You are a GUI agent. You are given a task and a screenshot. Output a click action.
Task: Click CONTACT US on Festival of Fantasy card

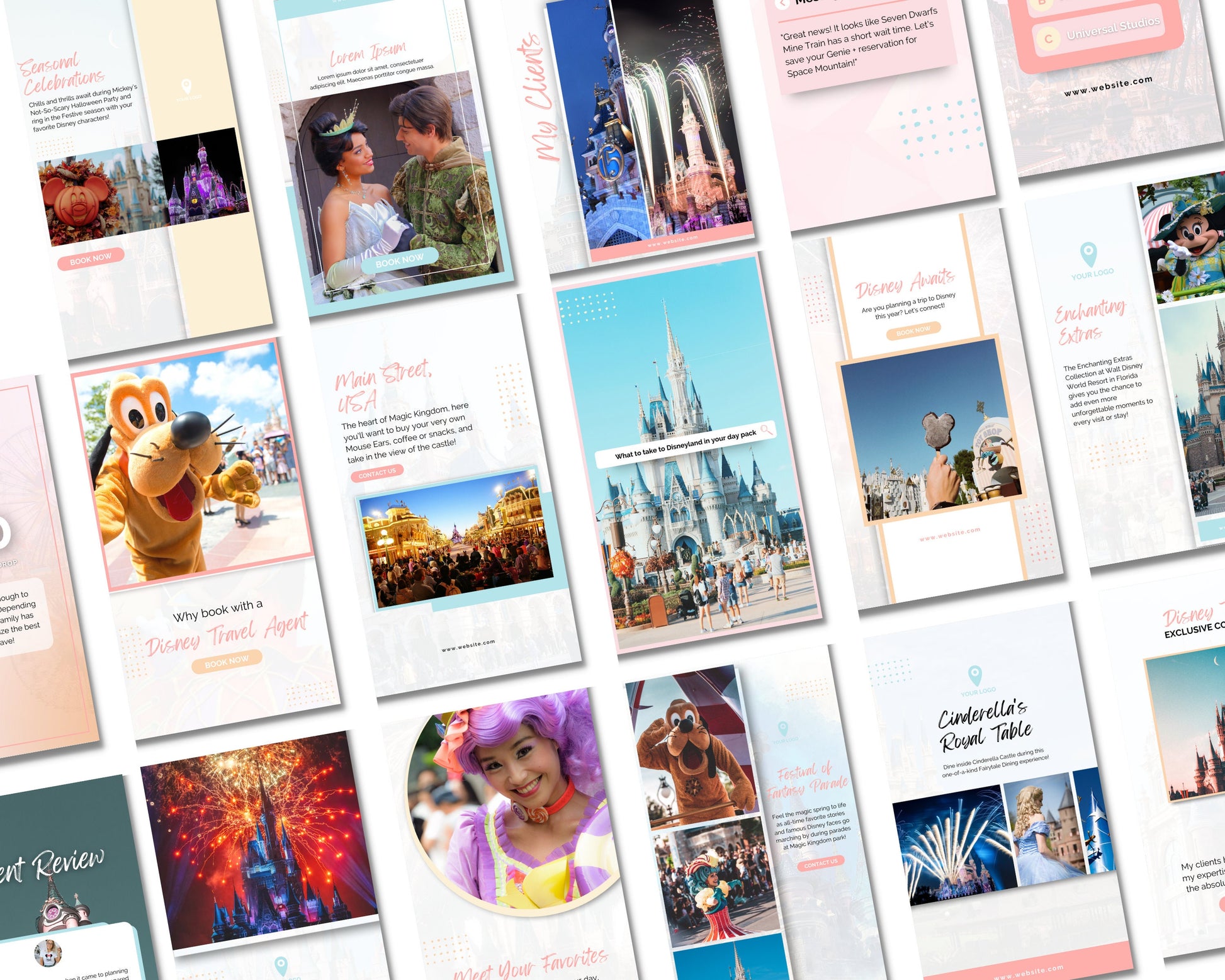(820, 863)
